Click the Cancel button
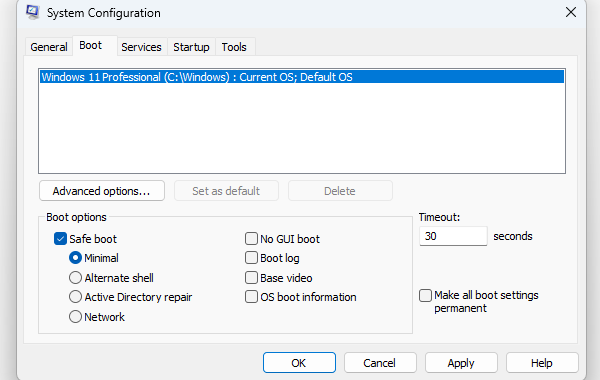 [380, 363]
